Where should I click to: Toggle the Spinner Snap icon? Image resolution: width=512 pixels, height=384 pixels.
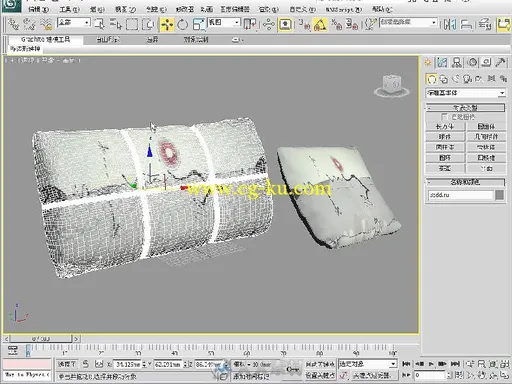pyautogui.click(x=352, y=24)
